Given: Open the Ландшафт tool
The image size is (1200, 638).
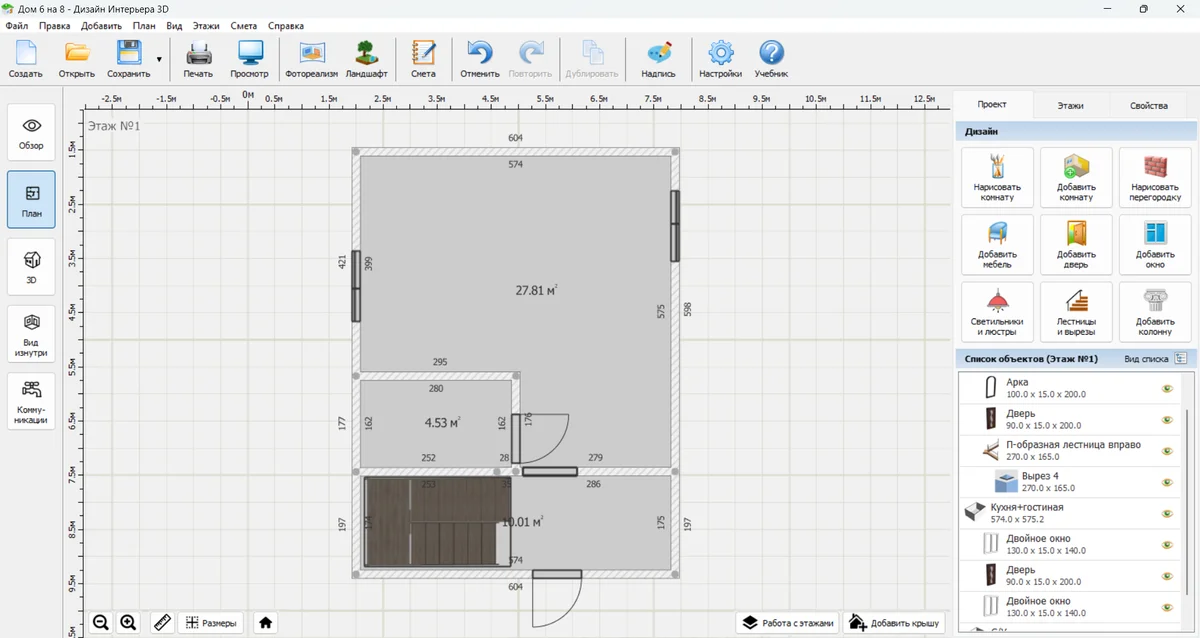Looking at the screenshot, I should tap(367, 60).
